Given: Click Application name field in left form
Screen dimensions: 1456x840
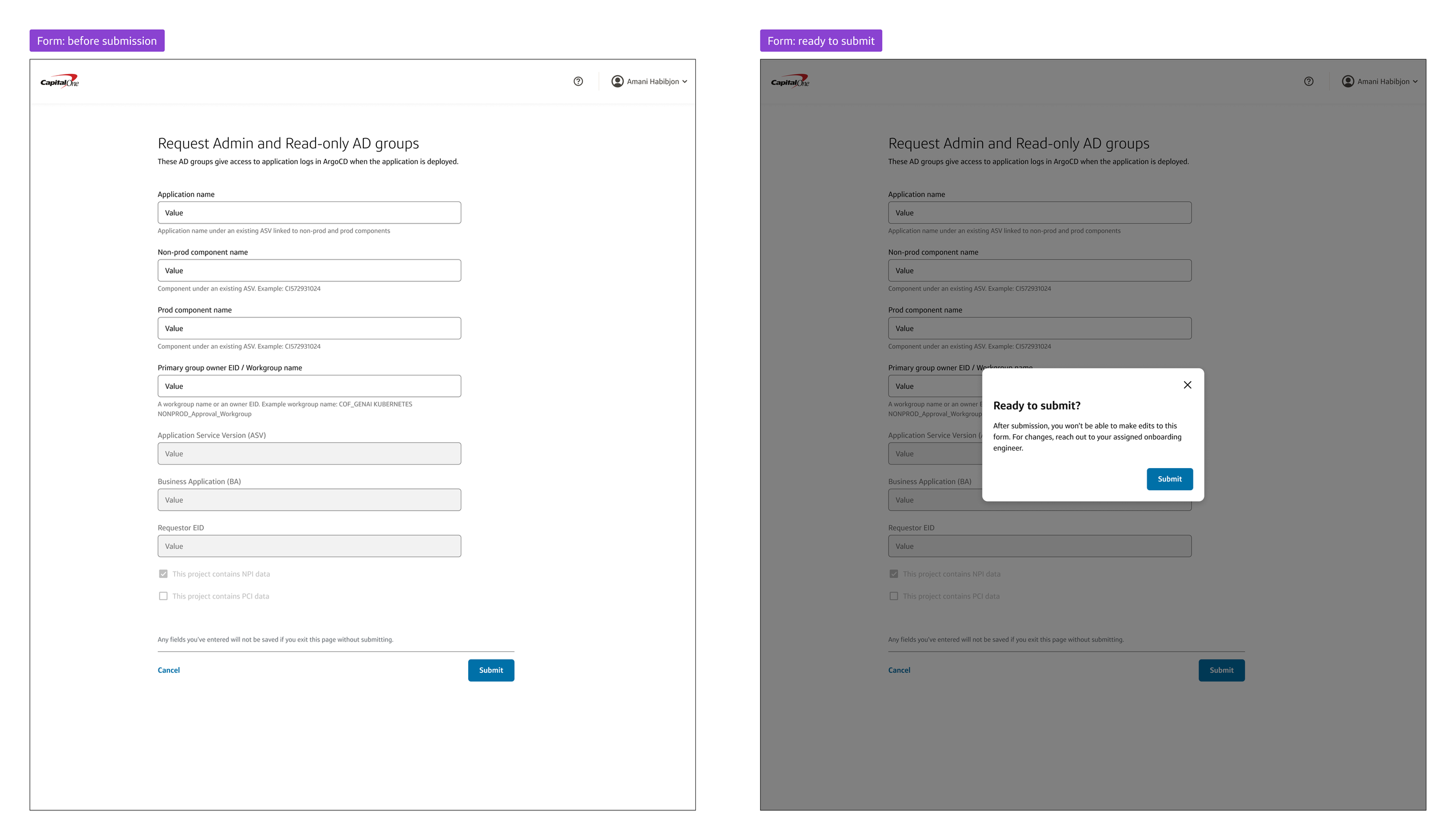Looking at the screenshot, I should coord(309,212).
